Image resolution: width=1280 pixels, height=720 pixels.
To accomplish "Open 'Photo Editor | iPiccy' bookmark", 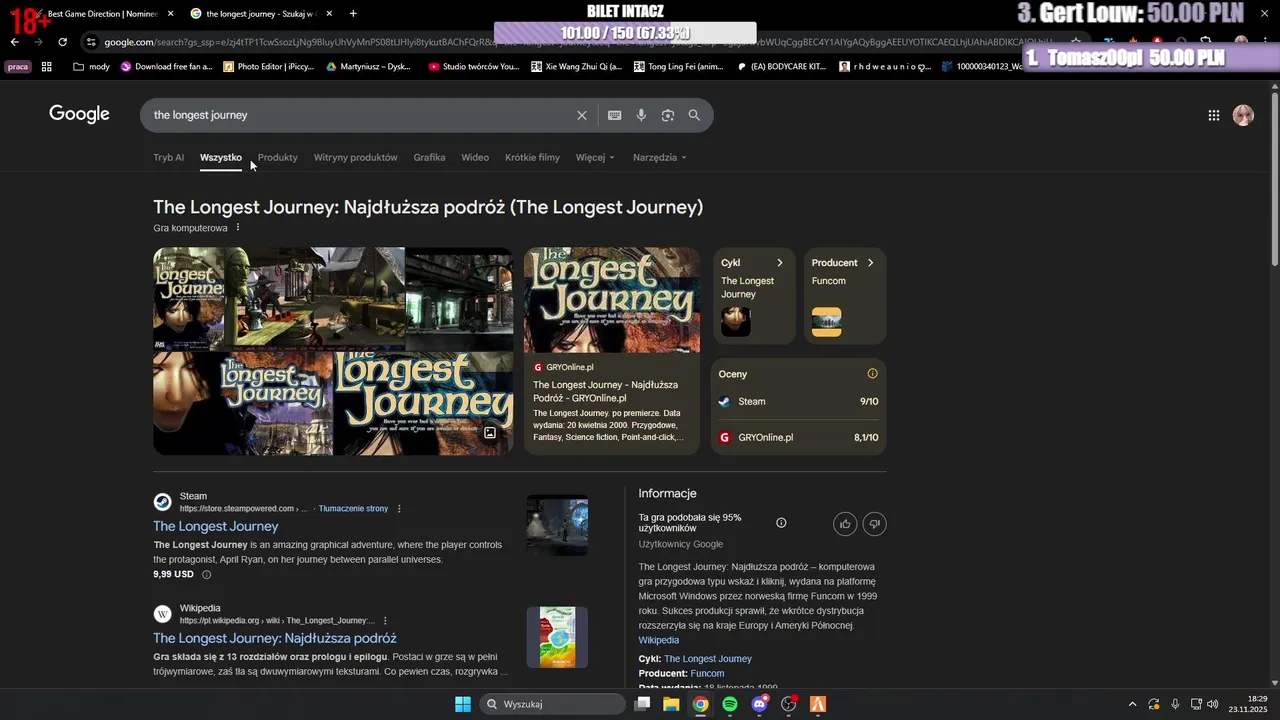I will 268,67.
